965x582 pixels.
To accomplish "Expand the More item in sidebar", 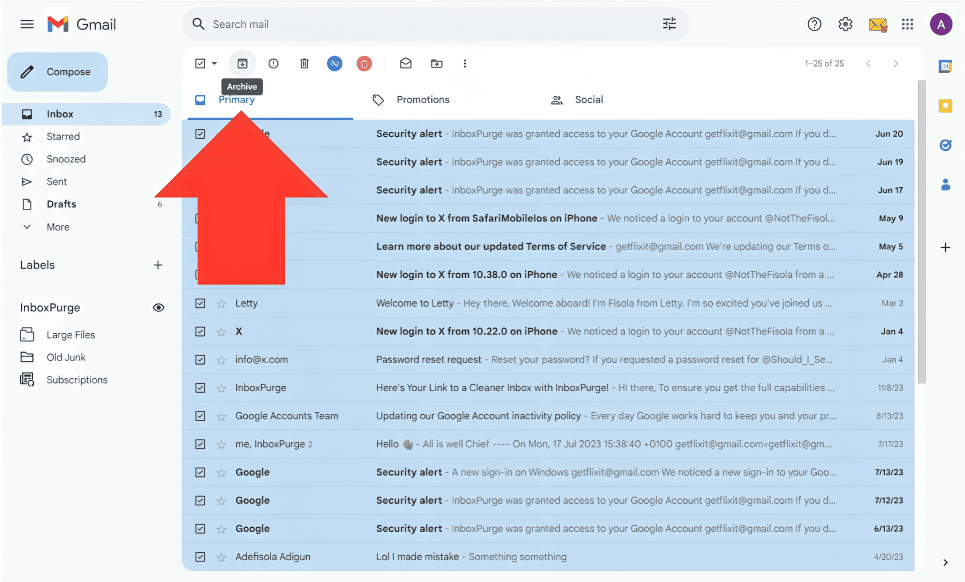I will tap(58, 227).
